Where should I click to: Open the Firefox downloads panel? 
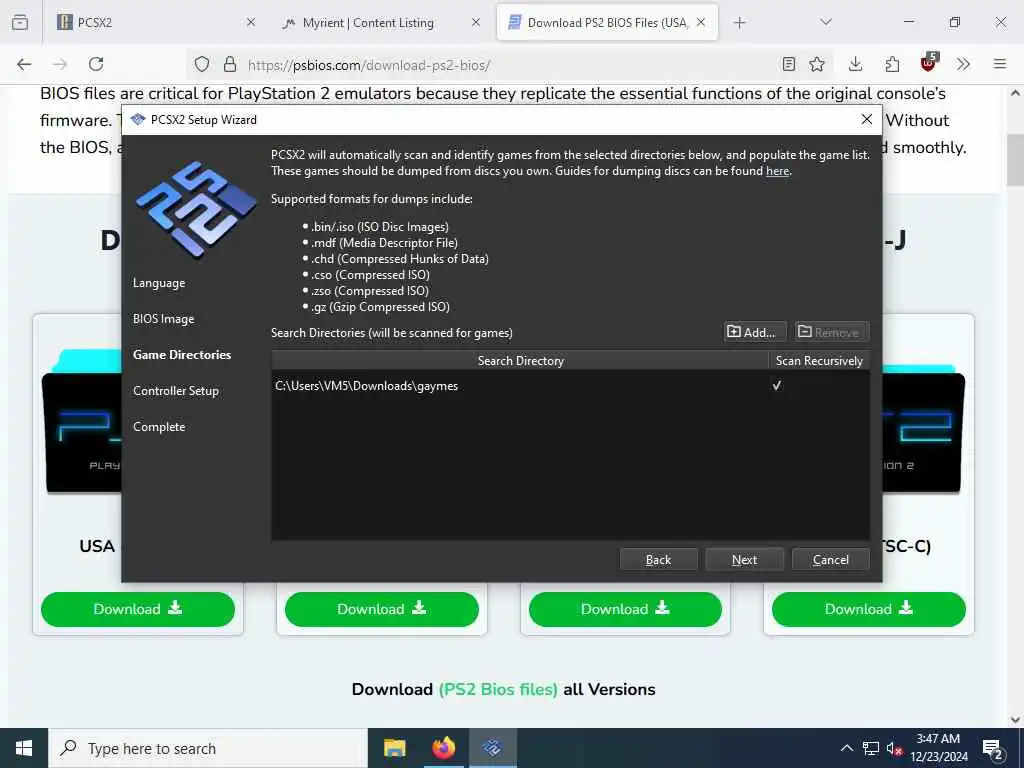(x=856, y=64)
